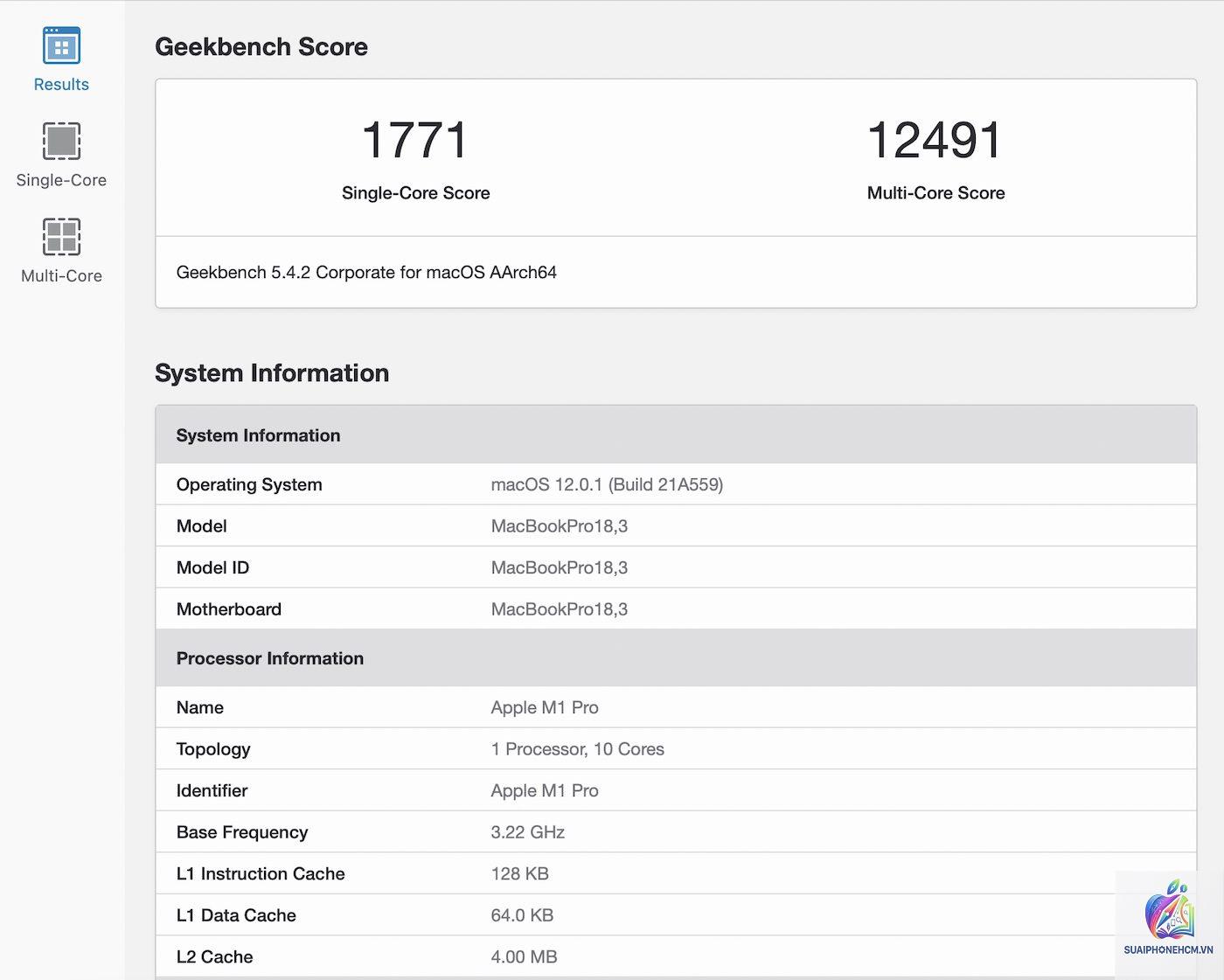Select the Multi-Core sidebar icon
1224x980 pixels.
61,236
